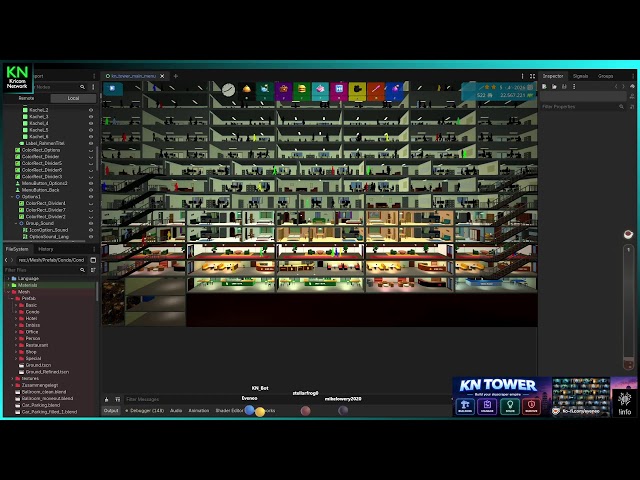Go back in FileSystem path history arrow
Viewport: 640px width, 480px height.
point(6,260)
